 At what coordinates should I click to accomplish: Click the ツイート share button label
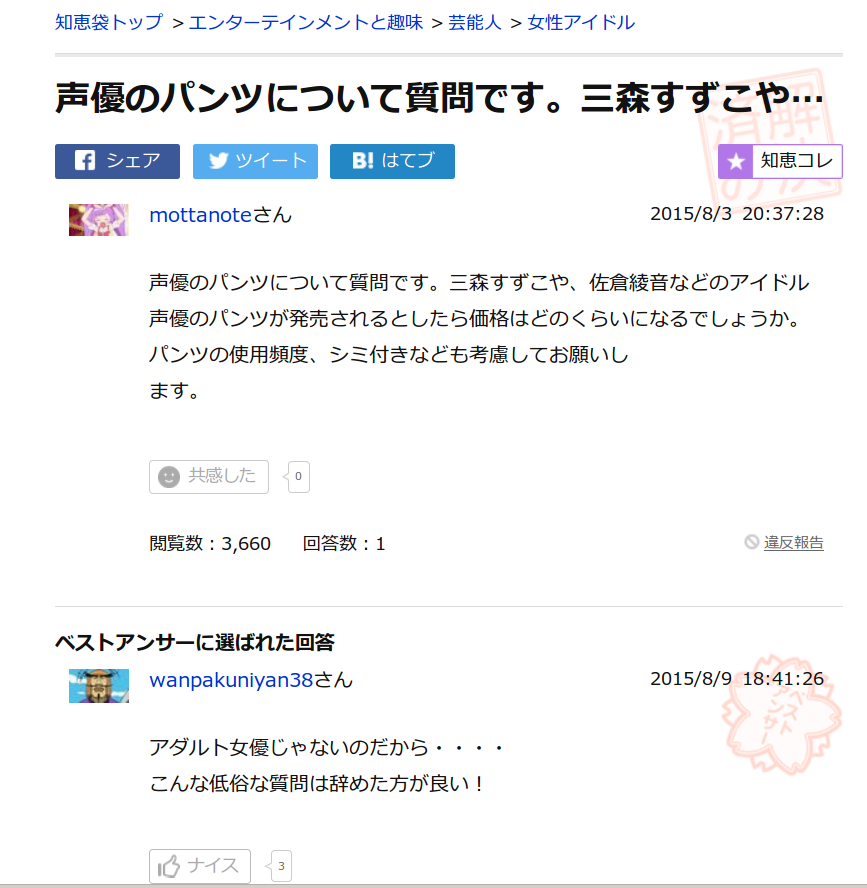point(271,161)
